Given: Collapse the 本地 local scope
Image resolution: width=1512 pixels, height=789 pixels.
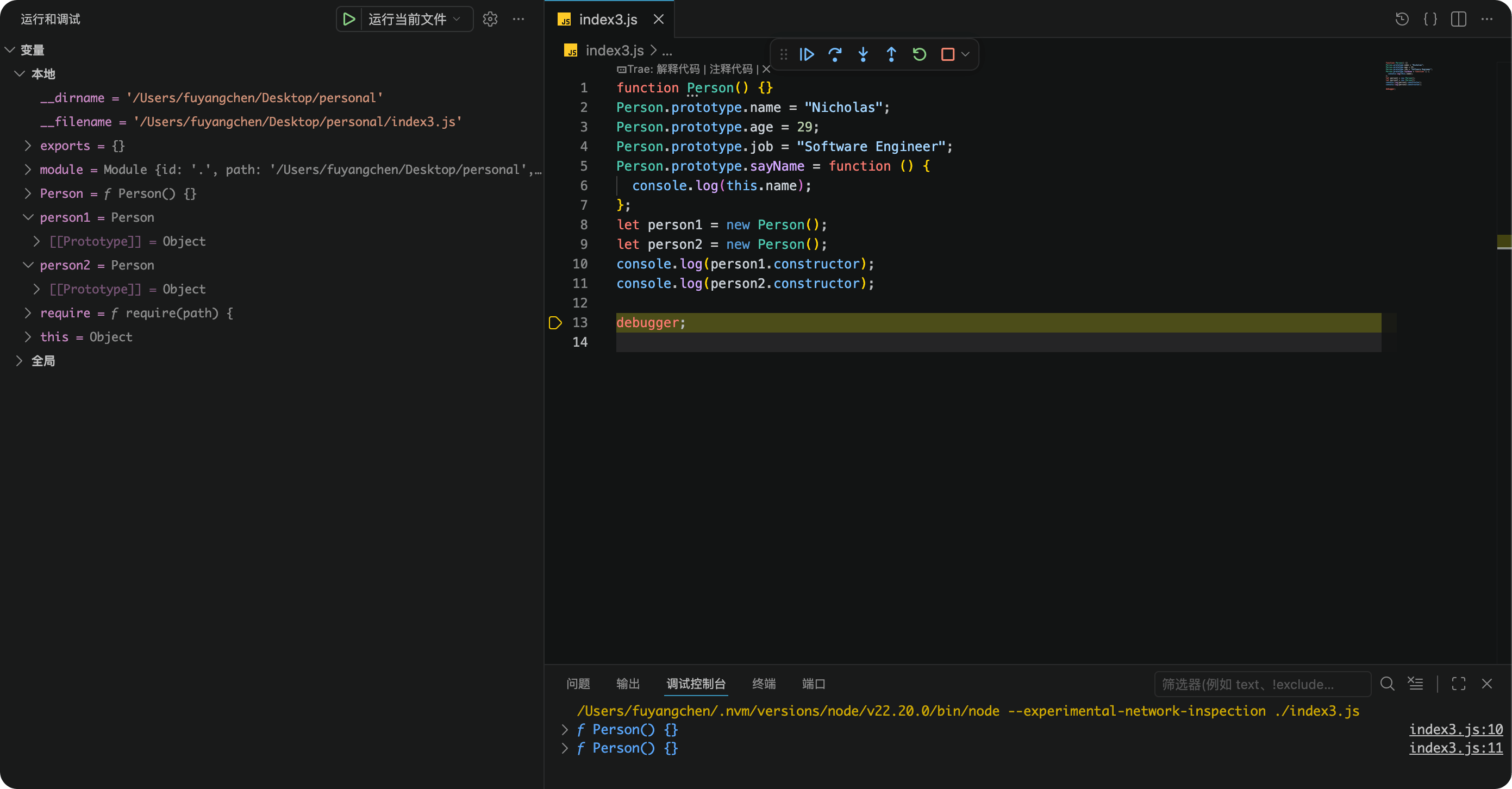Looking at the screenshot, I should (x=20, y=74).
